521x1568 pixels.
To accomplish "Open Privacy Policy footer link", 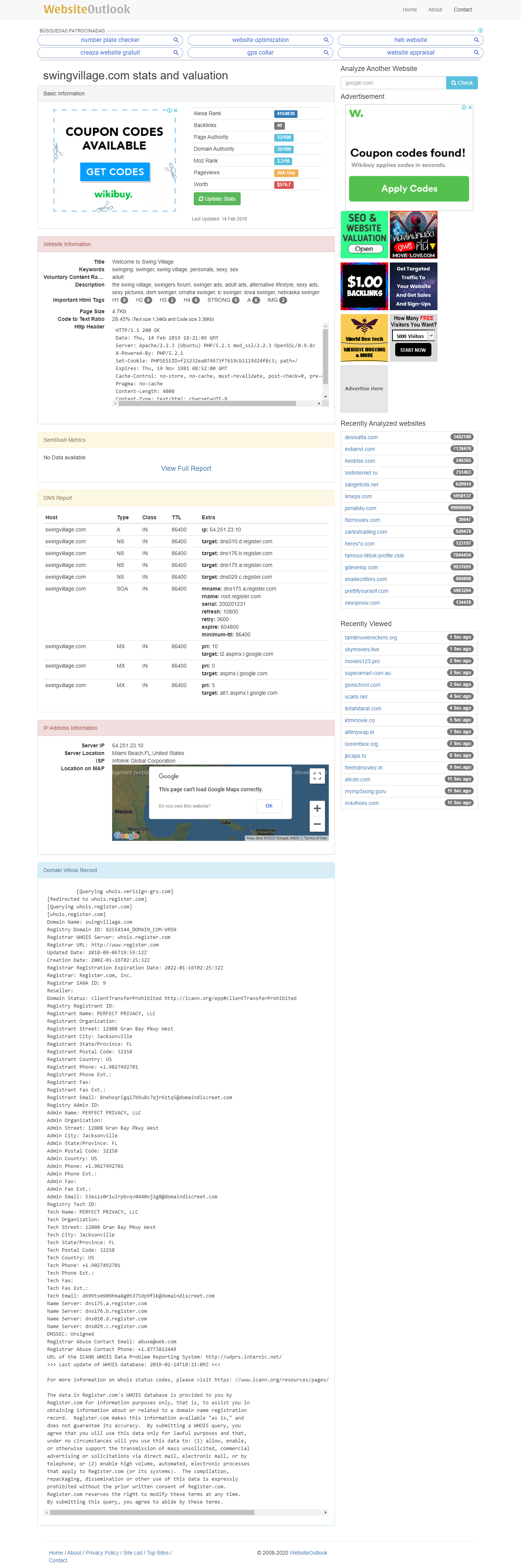I will (102, 1552).
